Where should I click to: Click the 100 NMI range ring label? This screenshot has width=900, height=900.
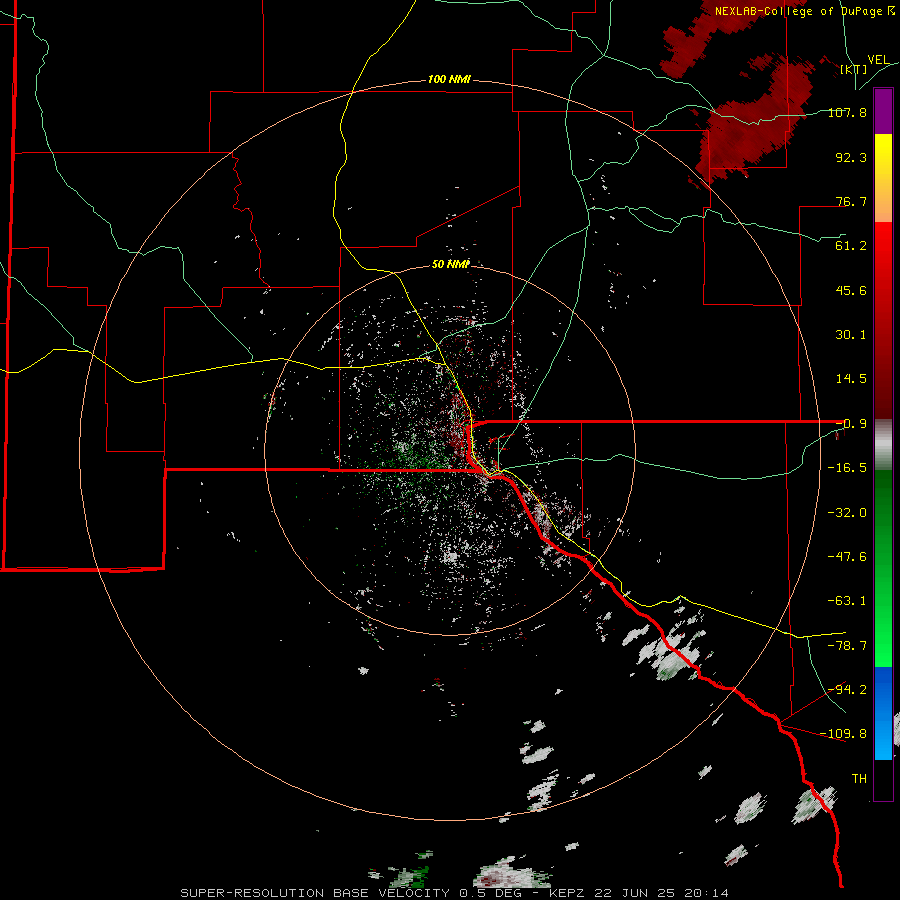pyautogui.click(x=449, y=79)
